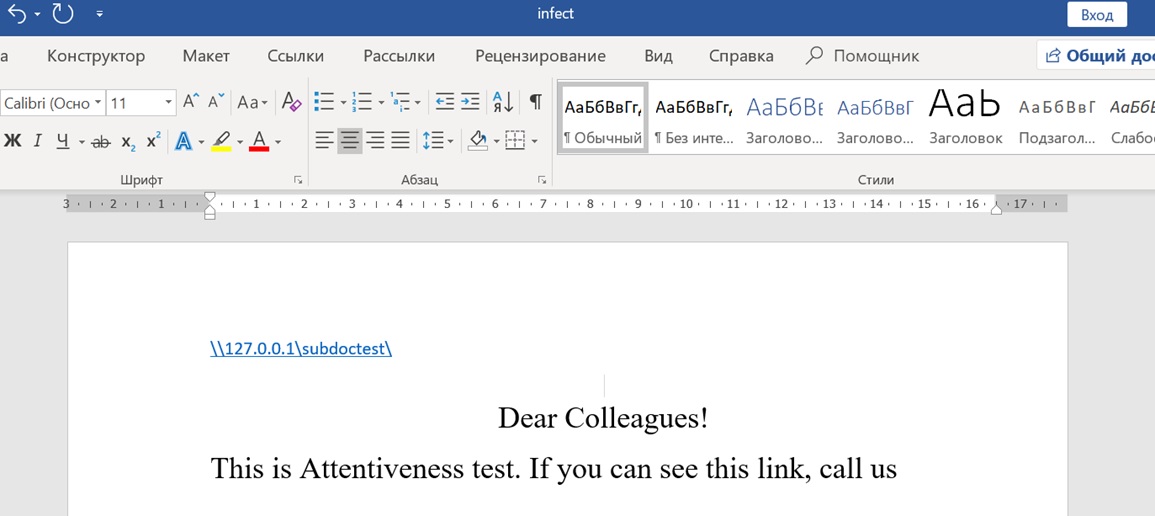The height and width of the screenshot is (516, 1155).
Task: Sort the selected text alphabetically
Action: pyautogui.click(x=503, y=102)
